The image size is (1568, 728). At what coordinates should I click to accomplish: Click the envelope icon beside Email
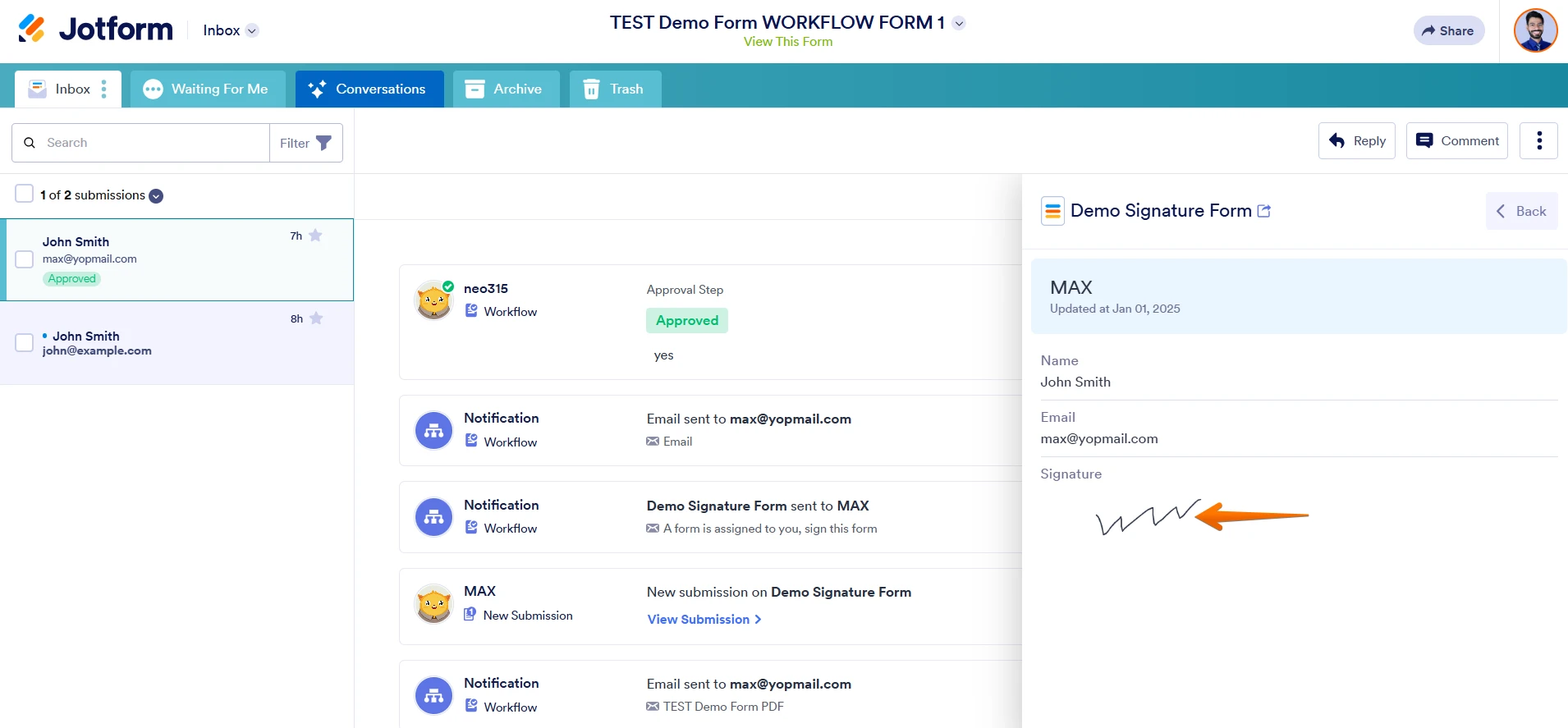(653, 442)
